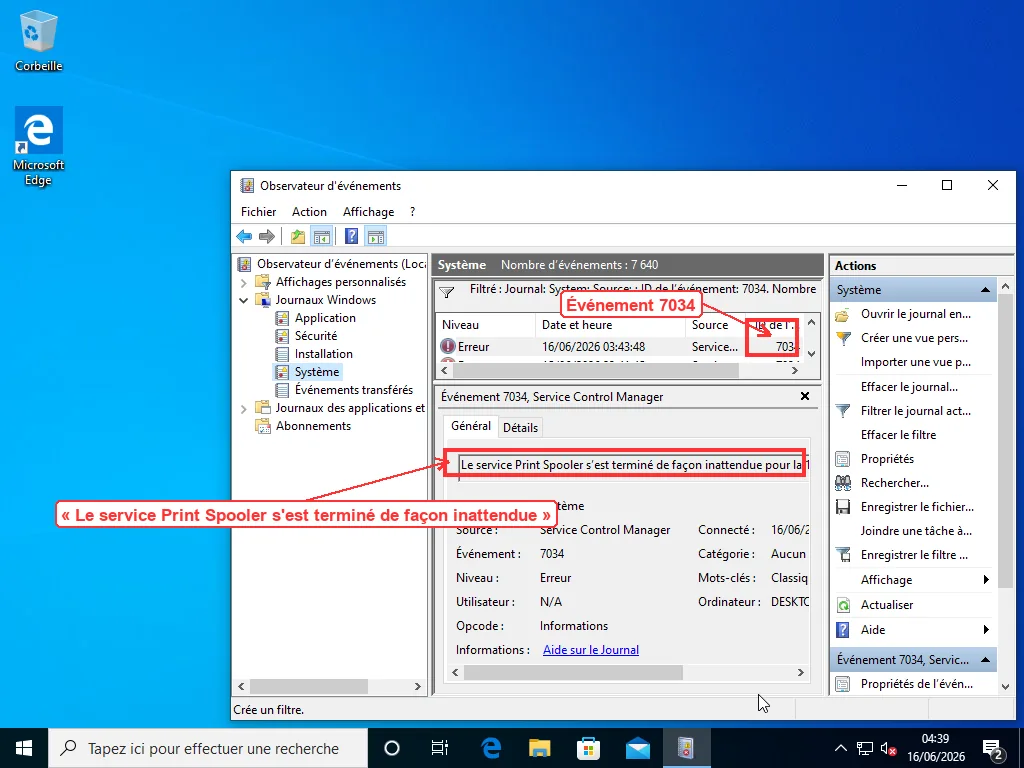Click the event list scroll-down arrow

(811, 353)
